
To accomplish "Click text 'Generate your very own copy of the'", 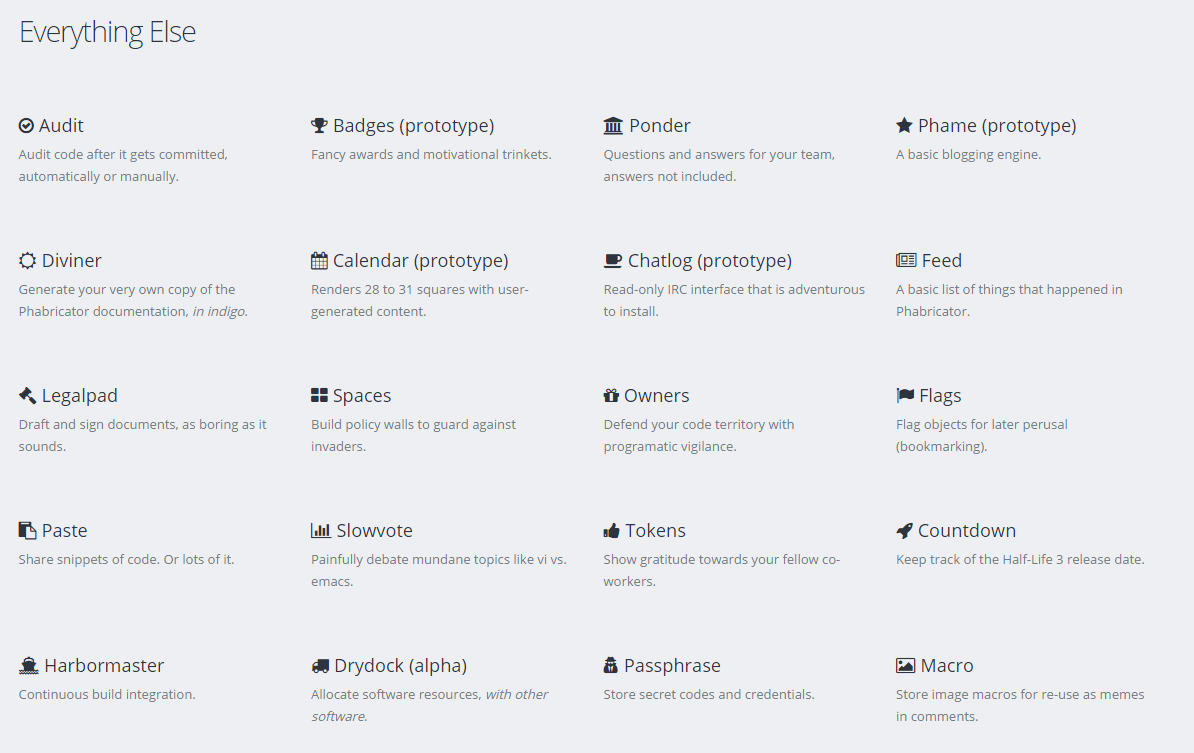I will [126, 289].
